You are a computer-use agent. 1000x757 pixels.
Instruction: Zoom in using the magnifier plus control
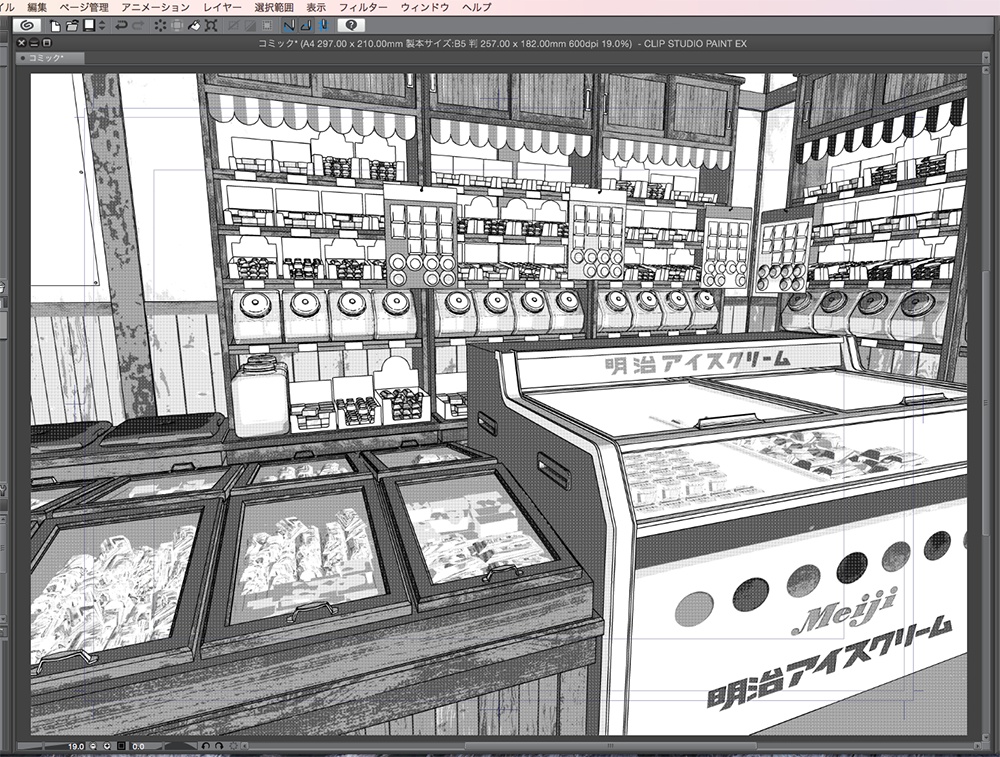pyautogui.click(x=107, y=746)
